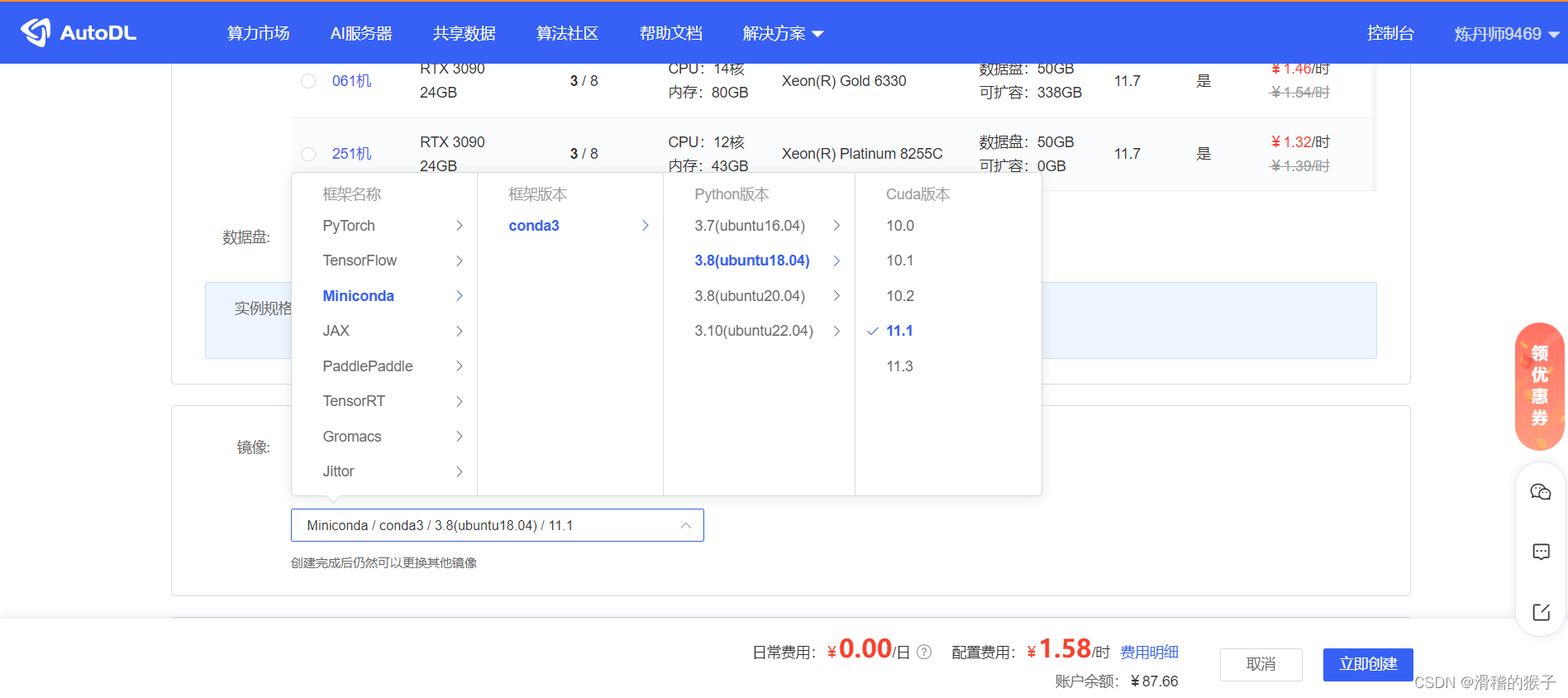Click the ¥1.32/时 price for 251机

1300,142
